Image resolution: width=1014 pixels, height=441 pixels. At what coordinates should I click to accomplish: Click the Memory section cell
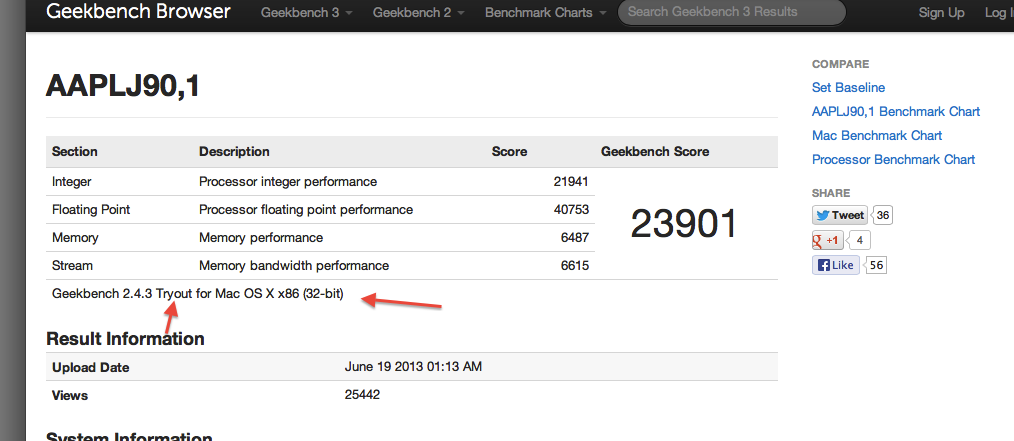[x=75, y=237]
